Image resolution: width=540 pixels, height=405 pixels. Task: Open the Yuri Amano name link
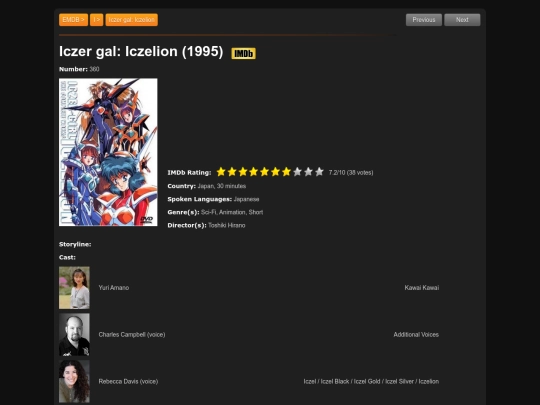click(114, 288)
